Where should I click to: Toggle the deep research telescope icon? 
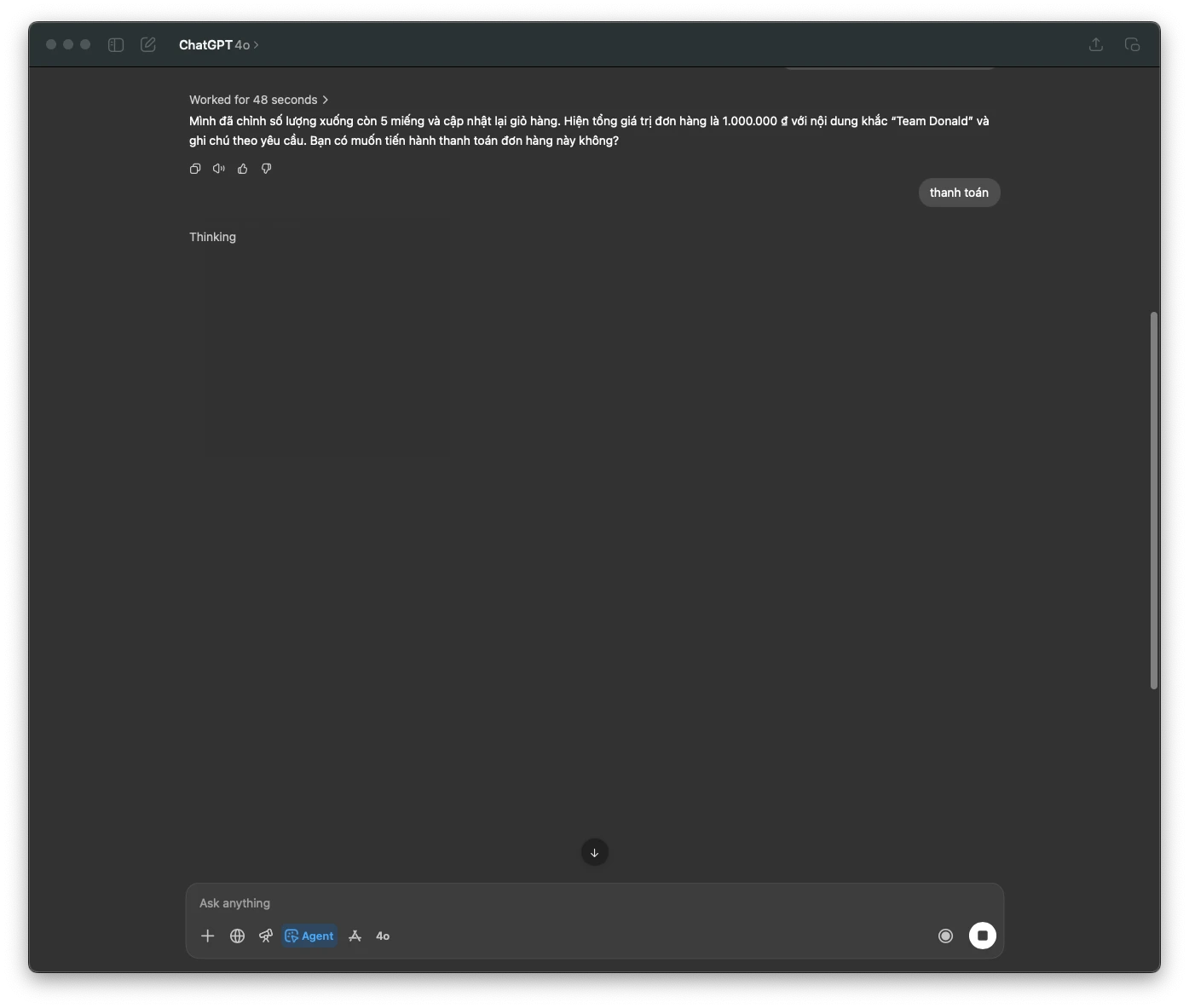[x=266, y=936]
